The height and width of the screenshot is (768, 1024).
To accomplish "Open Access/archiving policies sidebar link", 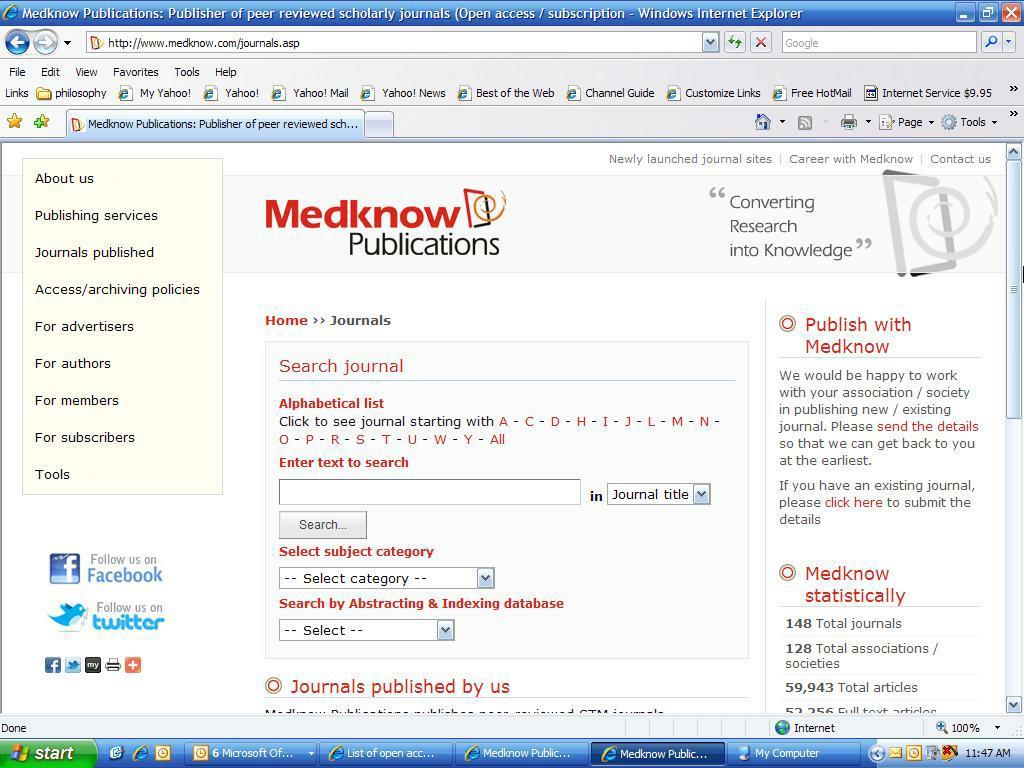I will point(118,289).
